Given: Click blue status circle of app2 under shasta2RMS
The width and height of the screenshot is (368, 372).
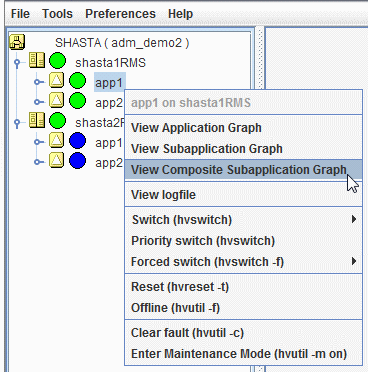Looking at the screenshot, I should (x=78, y=161).
